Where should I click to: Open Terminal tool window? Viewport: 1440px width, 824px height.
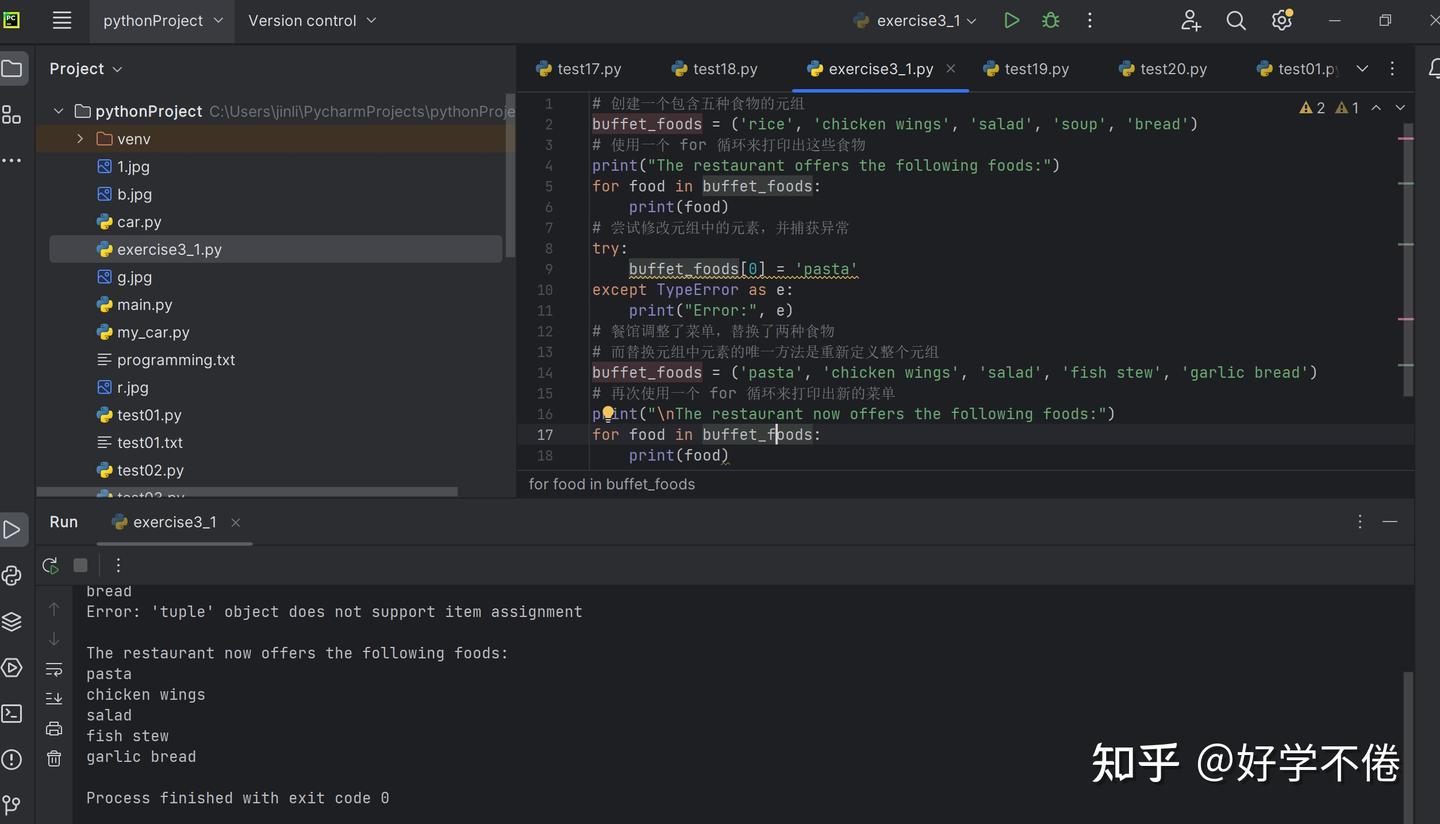pos(12,713)
